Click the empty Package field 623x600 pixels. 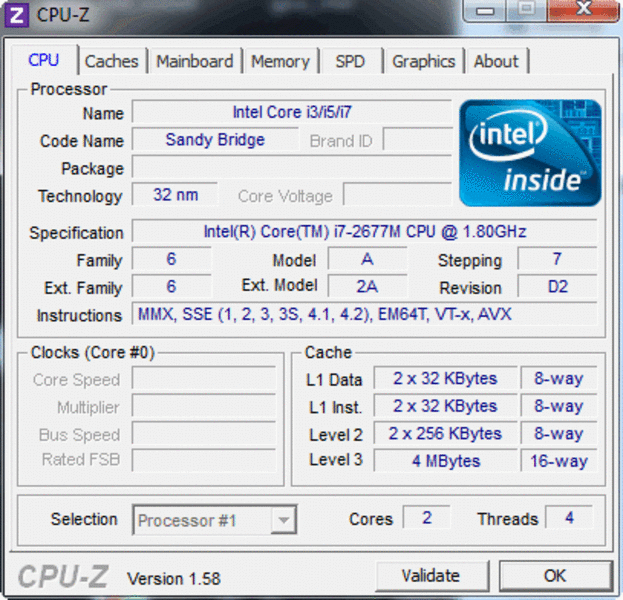coord(292,167)
